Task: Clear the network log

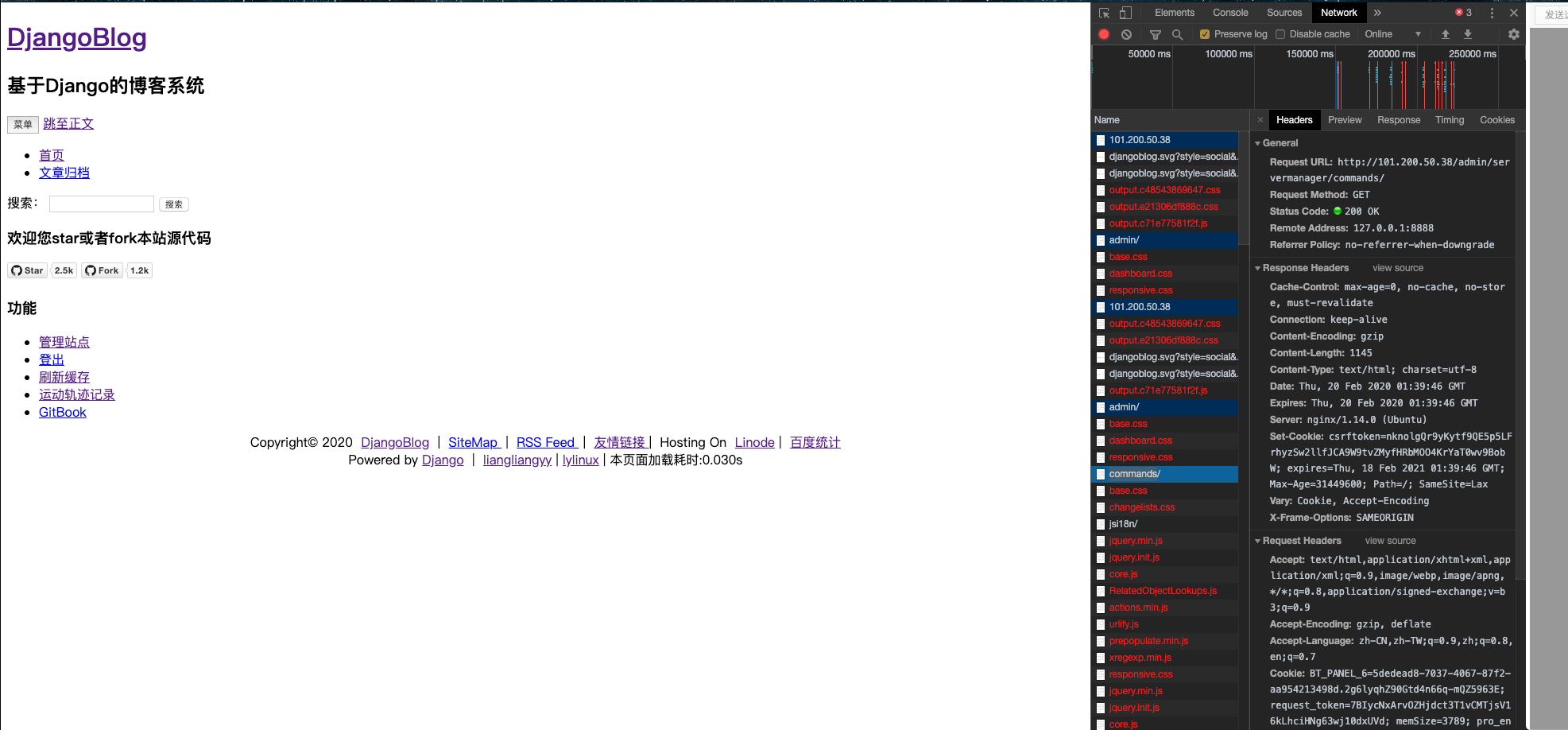Action: point(1126,34)
